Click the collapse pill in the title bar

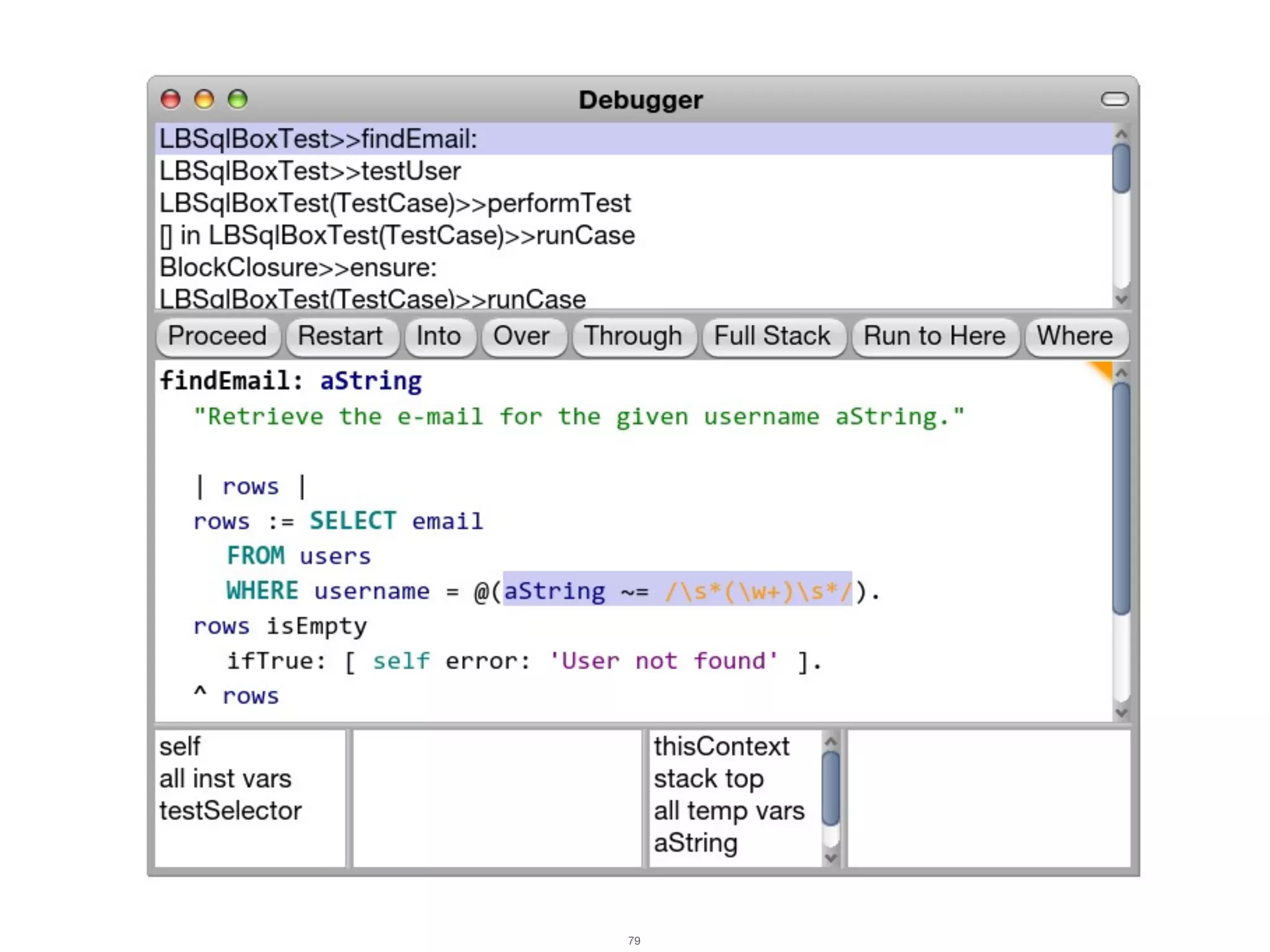click(1114, 99)
